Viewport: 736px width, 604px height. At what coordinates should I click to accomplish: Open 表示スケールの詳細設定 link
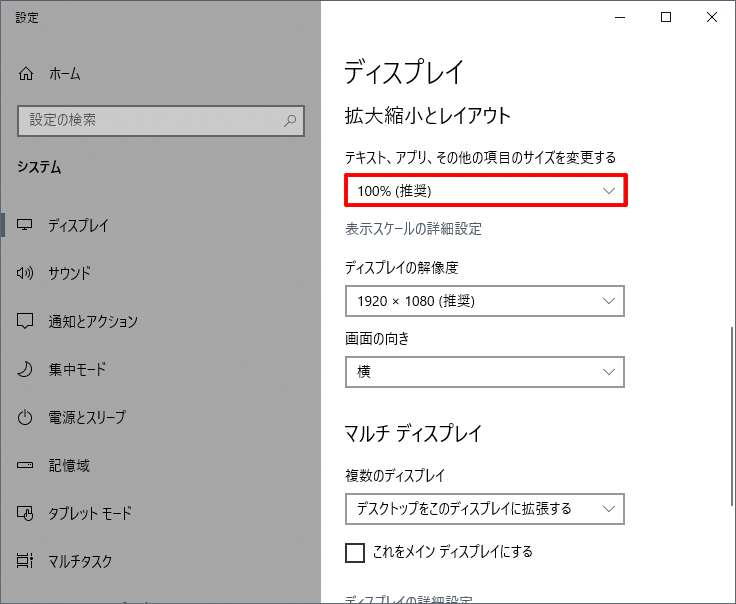[x=413, y=229]
